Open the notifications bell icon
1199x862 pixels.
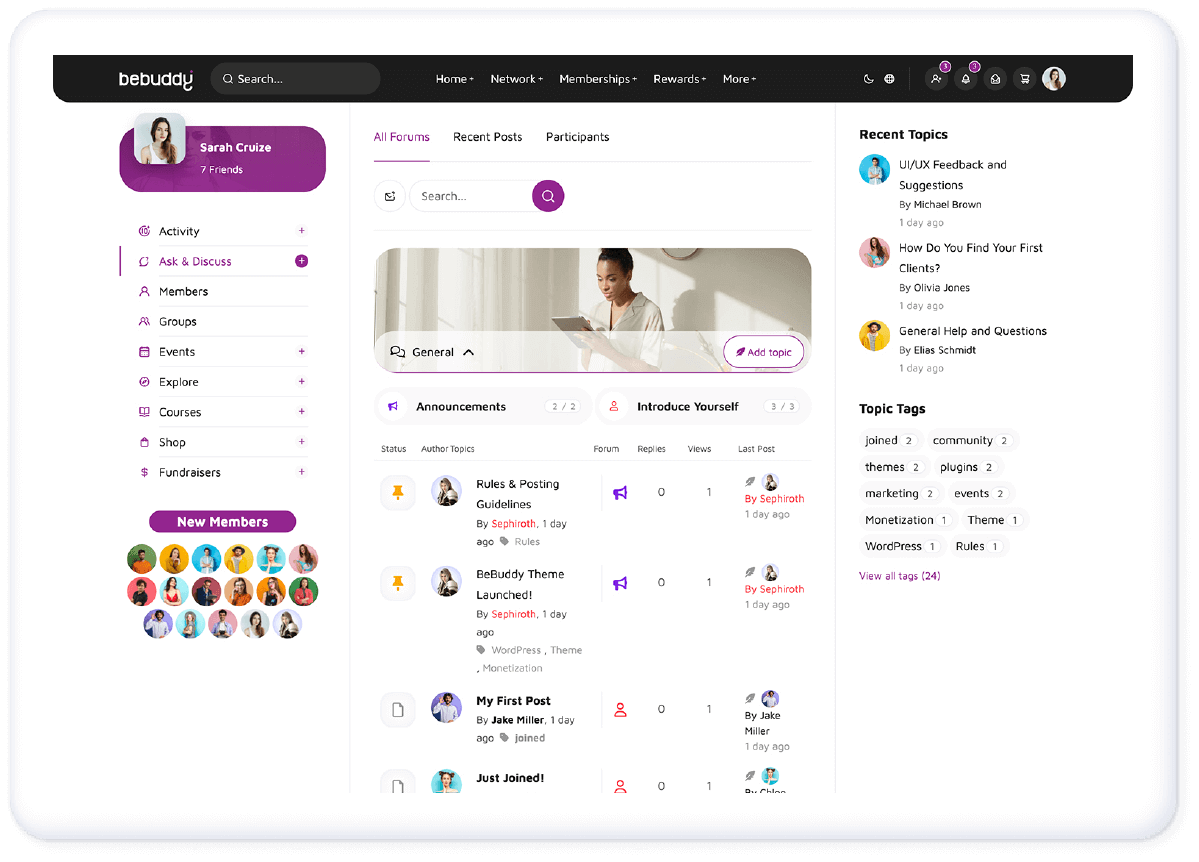pyautogui.click(x=965, y=79)
